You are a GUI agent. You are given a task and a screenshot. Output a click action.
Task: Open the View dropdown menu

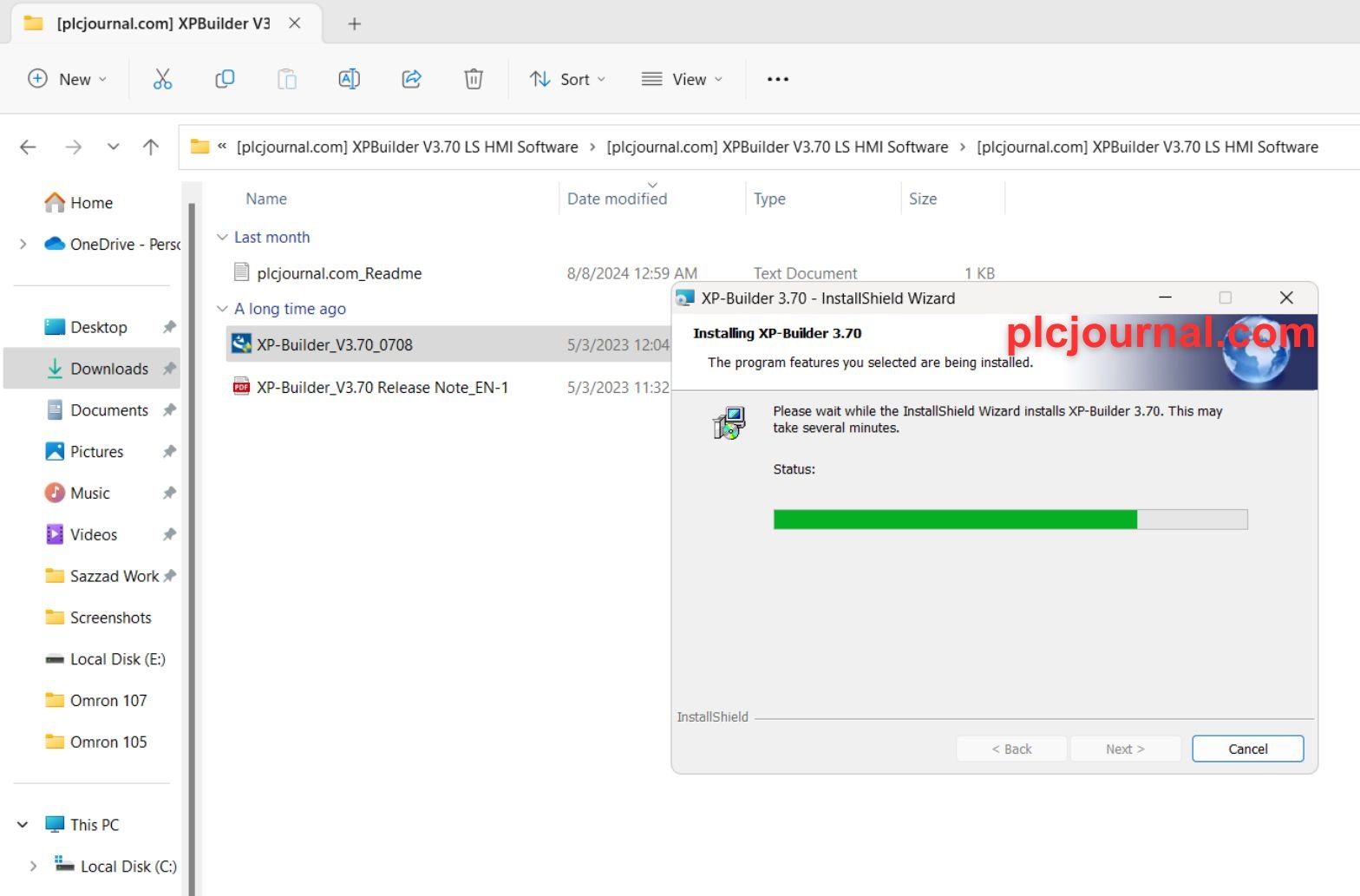(682, 79)
